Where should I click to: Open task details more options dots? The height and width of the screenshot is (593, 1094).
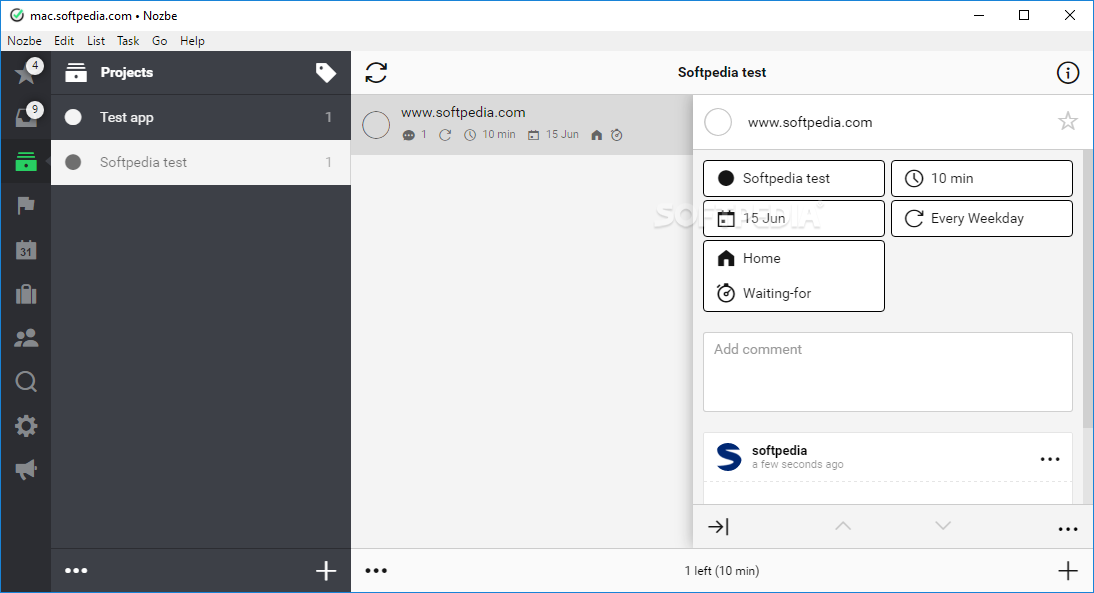pos(1067,529)
